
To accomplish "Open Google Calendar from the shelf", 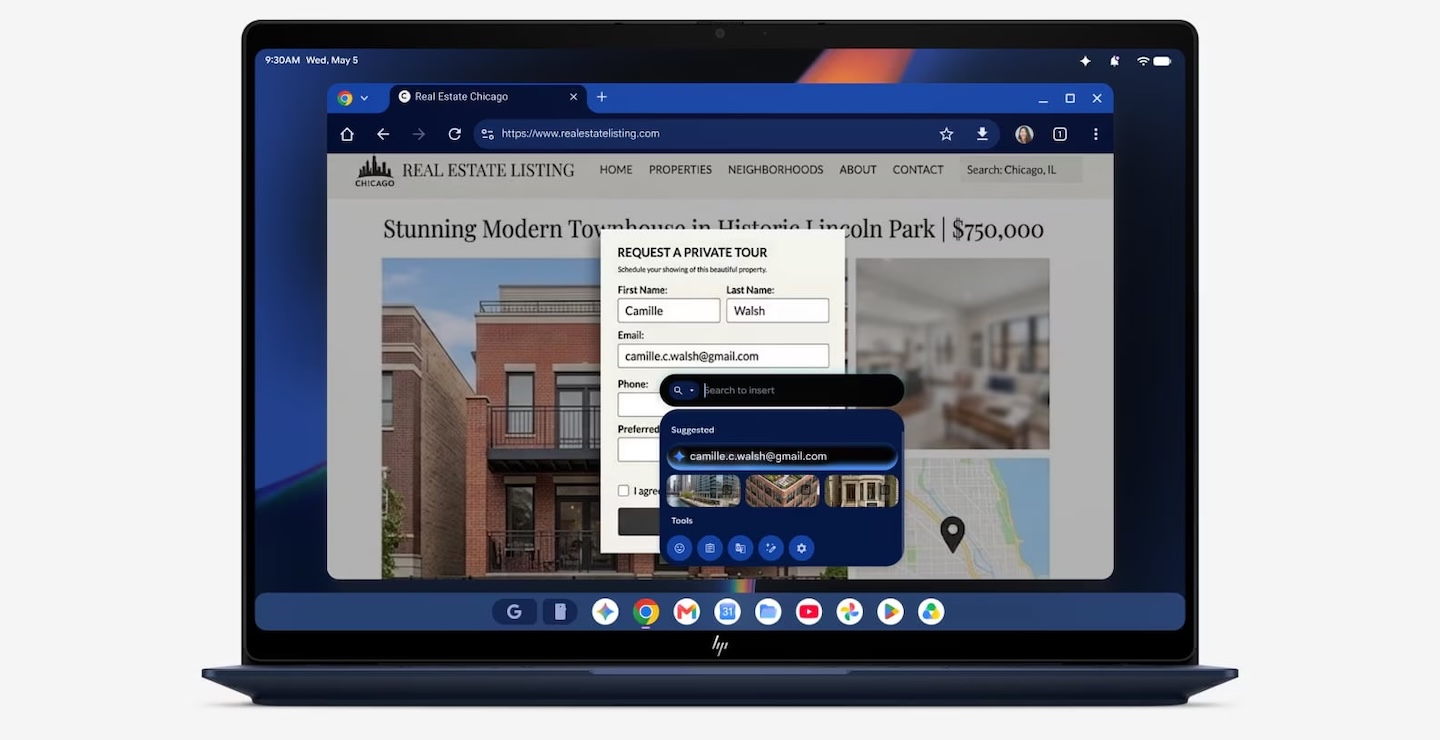I will point(727,612).
